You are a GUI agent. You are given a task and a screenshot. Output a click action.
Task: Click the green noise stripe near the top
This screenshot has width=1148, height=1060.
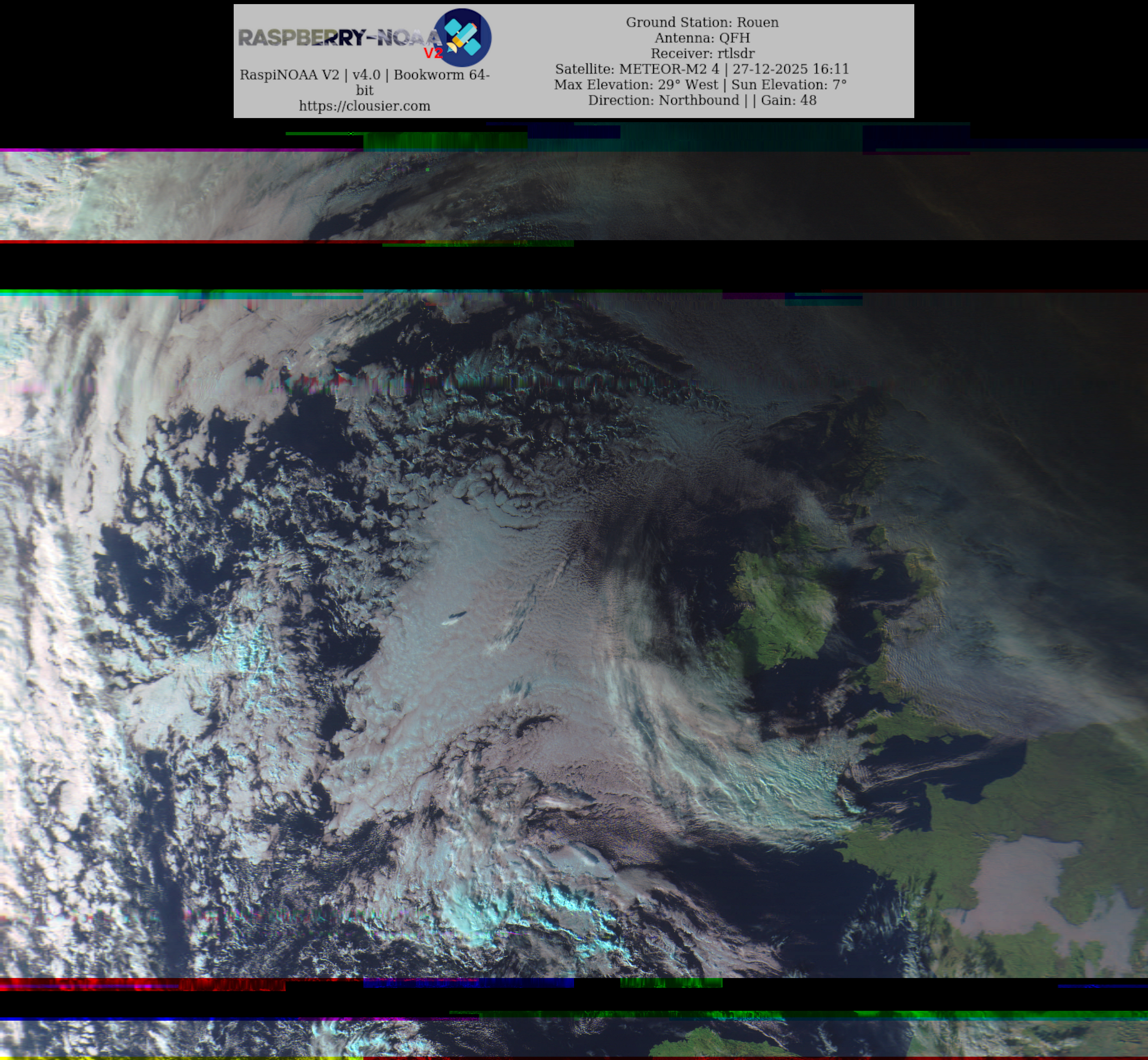pos(444,141)
